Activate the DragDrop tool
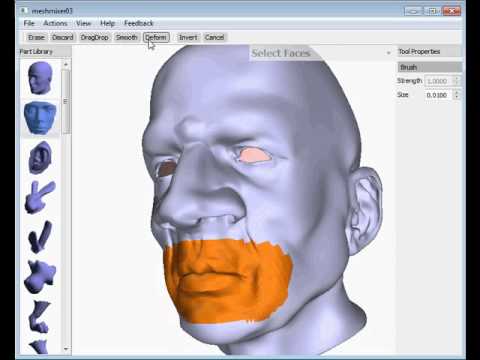Screen dimensions: 480x360 (x=95, y=37)
